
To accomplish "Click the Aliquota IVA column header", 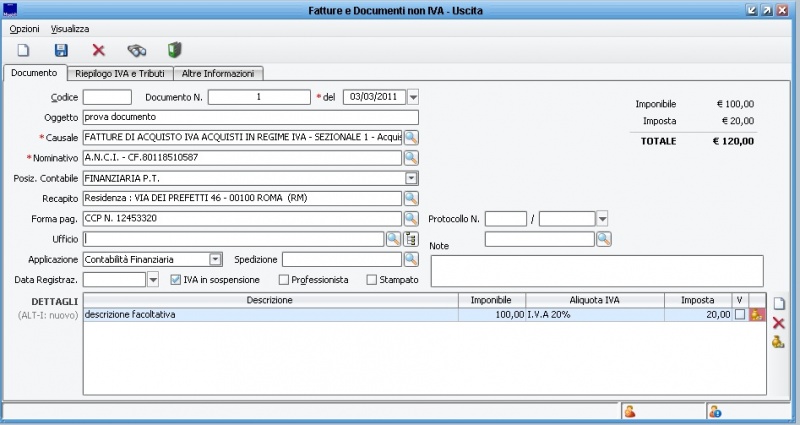I will tap(595, 300).
